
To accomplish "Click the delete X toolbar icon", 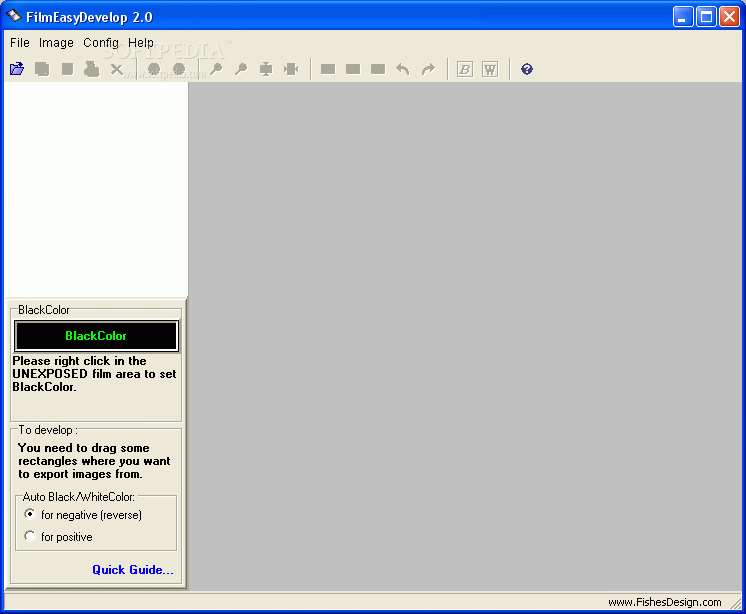I will [117, 69].
